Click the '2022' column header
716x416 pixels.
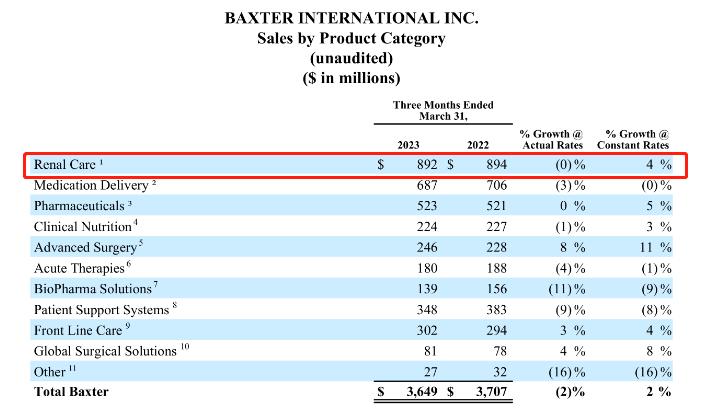(x=478, y=145)
